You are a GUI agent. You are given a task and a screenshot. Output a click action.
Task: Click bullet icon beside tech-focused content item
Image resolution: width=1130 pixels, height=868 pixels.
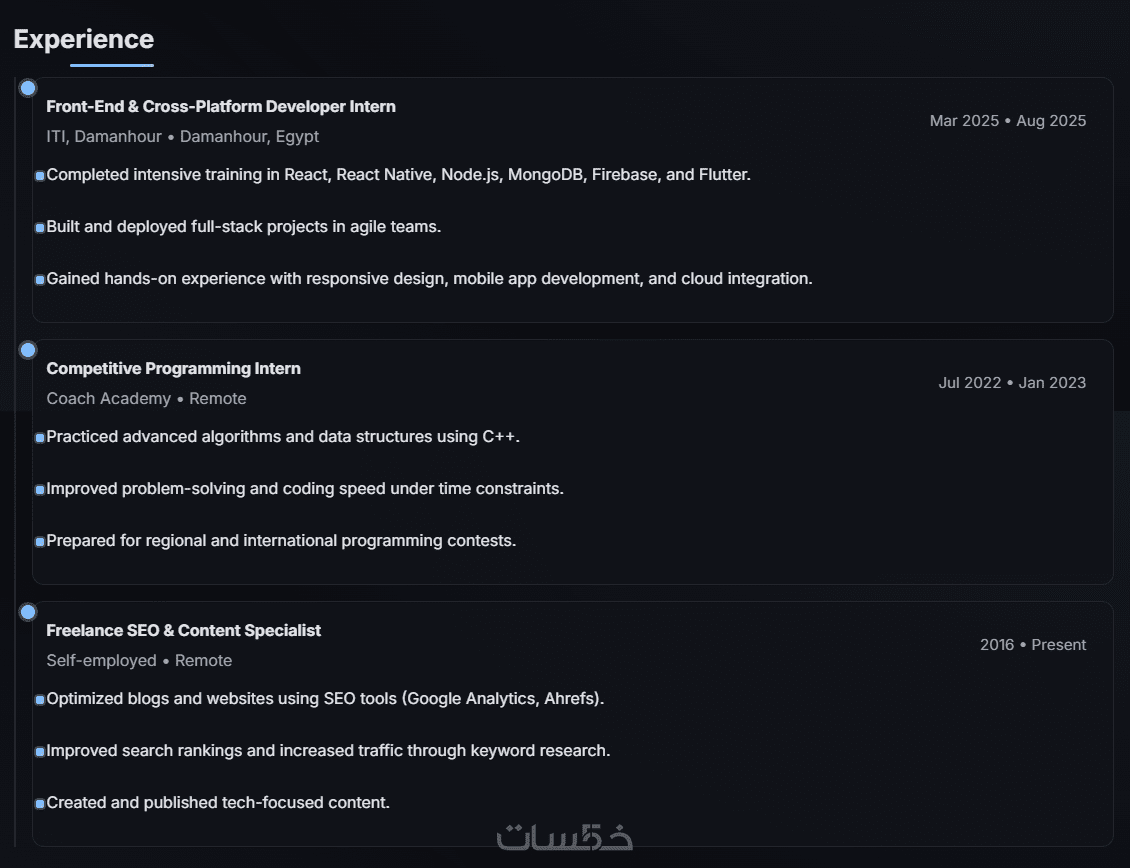coord(40,804)
